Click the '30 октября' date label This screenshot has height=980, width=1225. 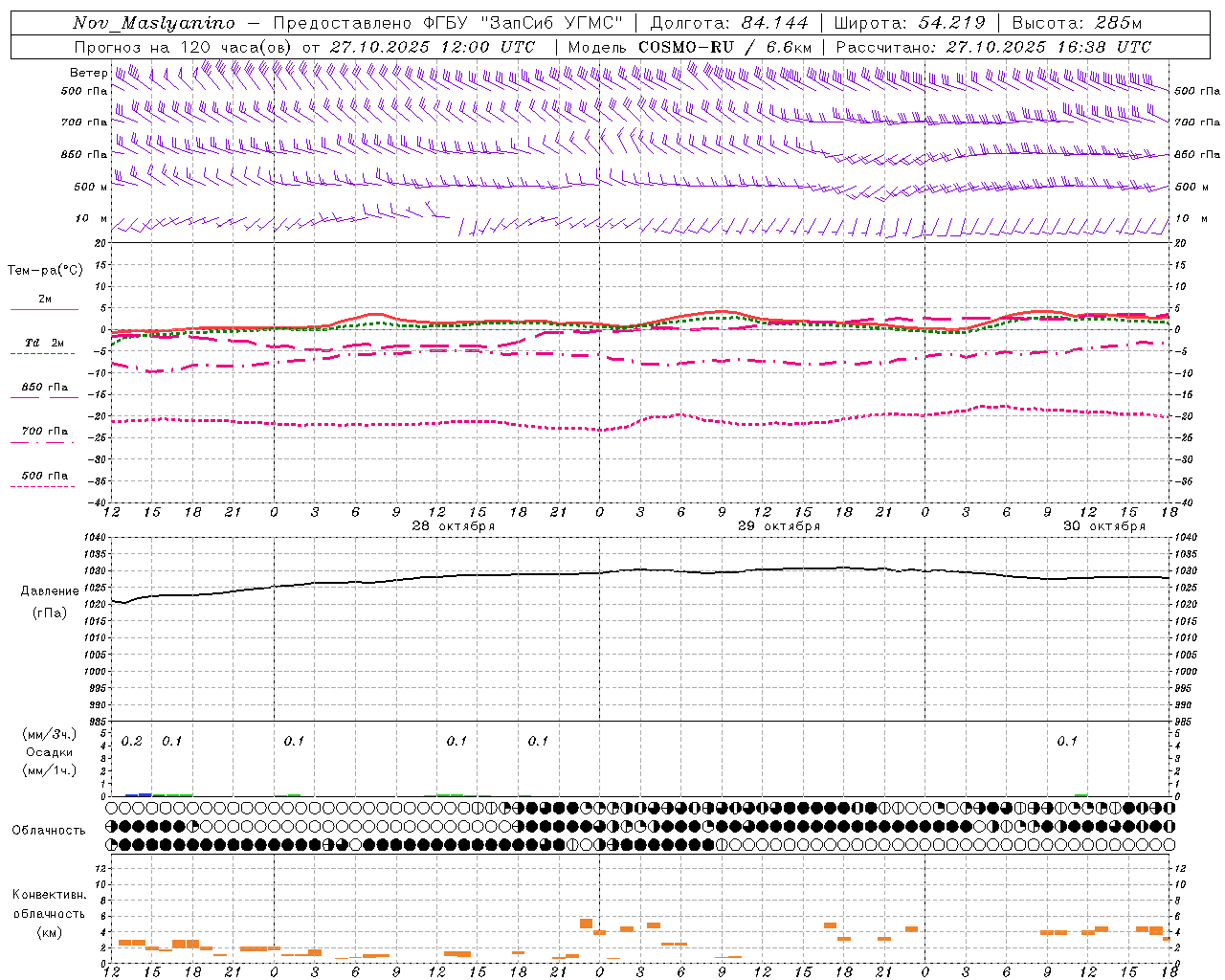[1104, 526]
